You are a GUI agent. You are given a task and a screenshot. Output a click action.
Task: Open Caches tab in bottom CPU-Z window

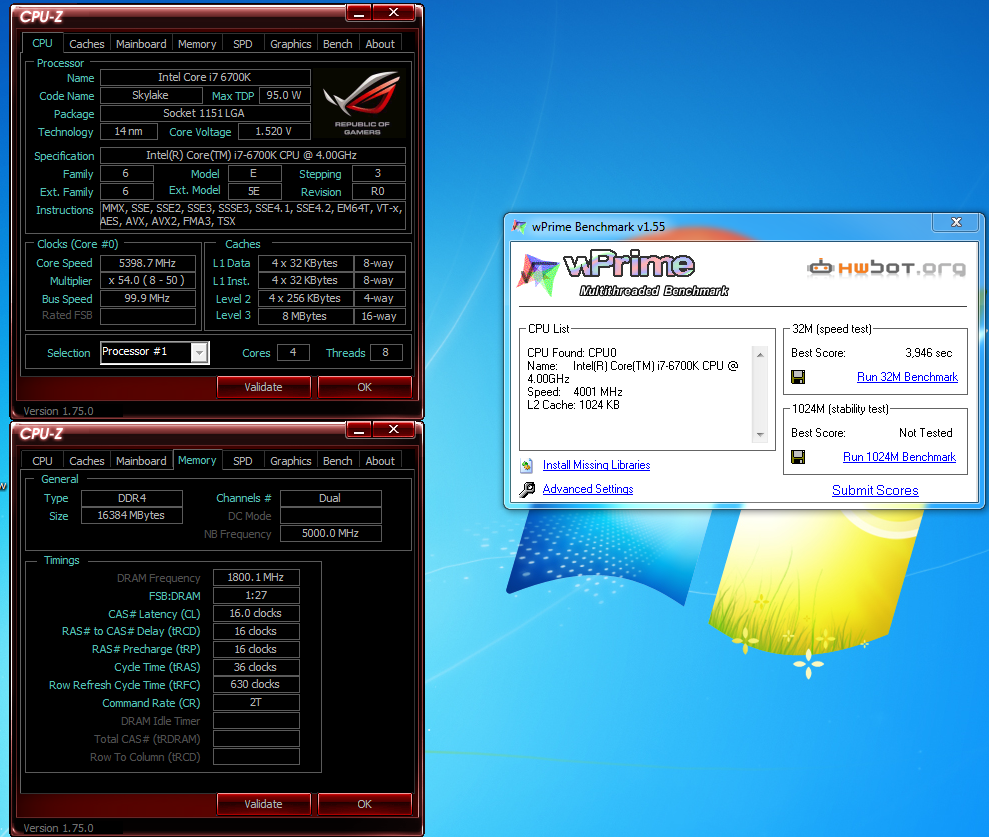86,461
